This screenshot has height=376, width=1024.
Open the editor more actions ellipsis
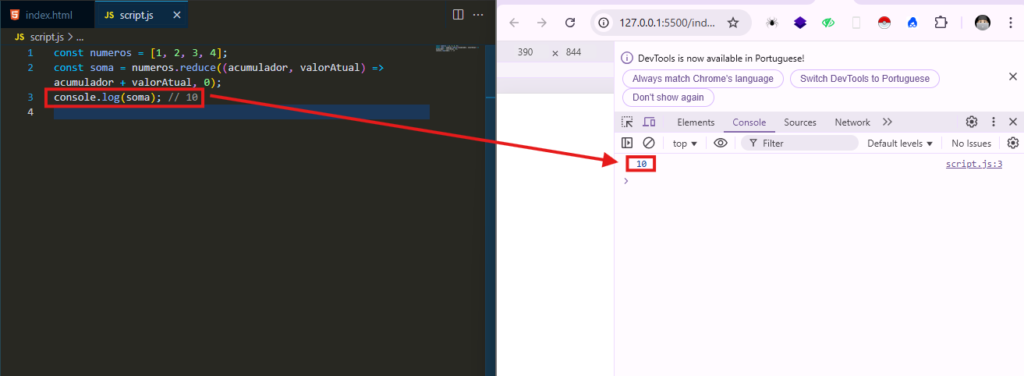[478, 14]
